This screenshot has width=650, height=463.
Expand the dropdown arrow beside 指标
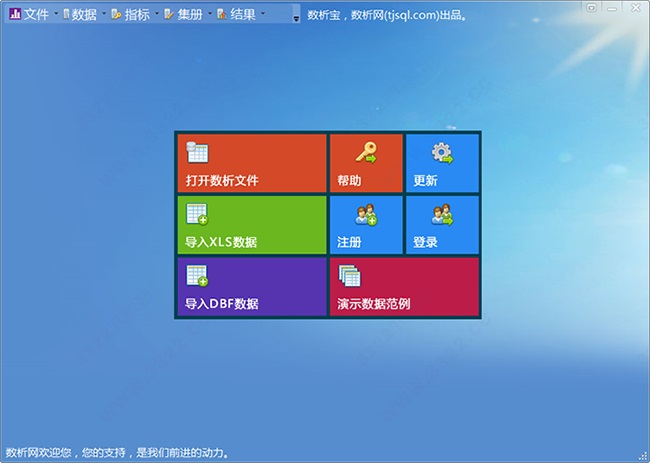click(x=157, y=14)
